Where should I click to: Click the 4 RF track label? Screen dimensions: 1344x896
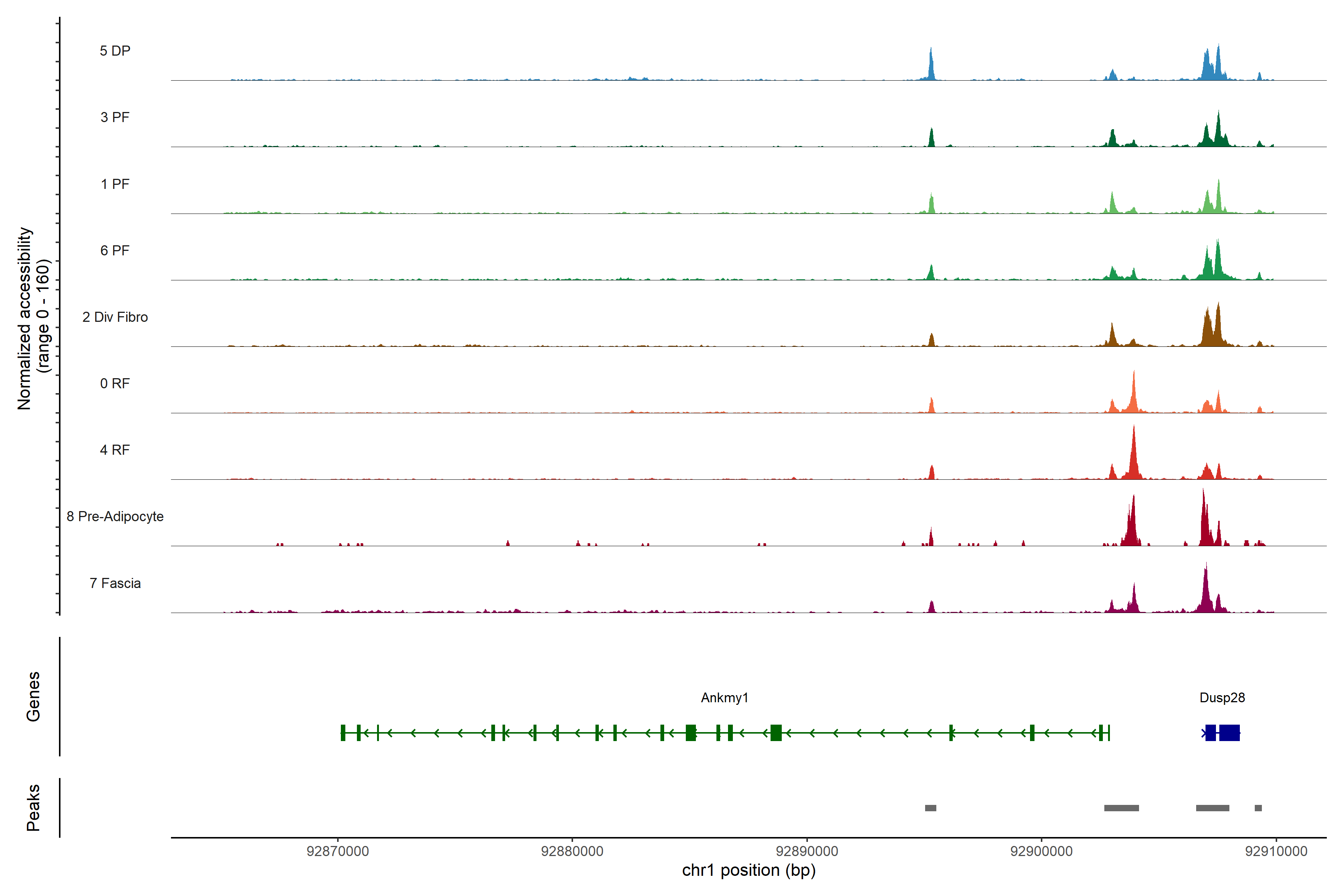[x=115, y=450]
